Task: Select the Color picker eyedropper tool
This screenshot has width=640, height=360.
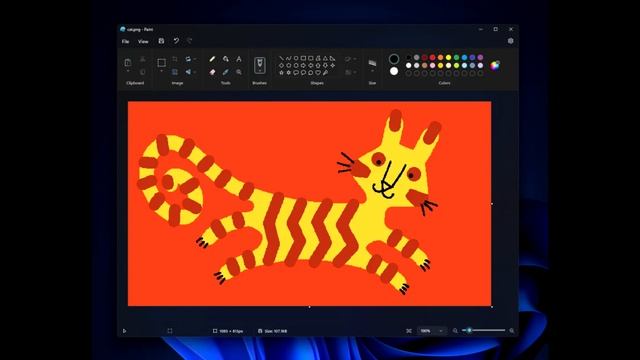Action: 226,72
